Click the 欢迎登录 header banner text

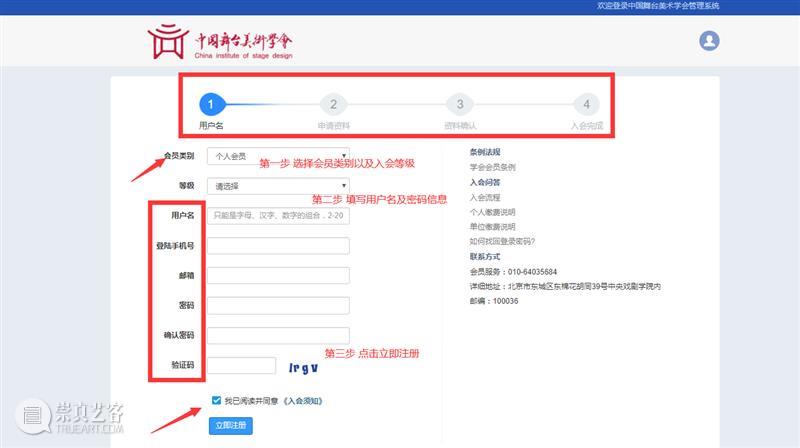[658, 6]
